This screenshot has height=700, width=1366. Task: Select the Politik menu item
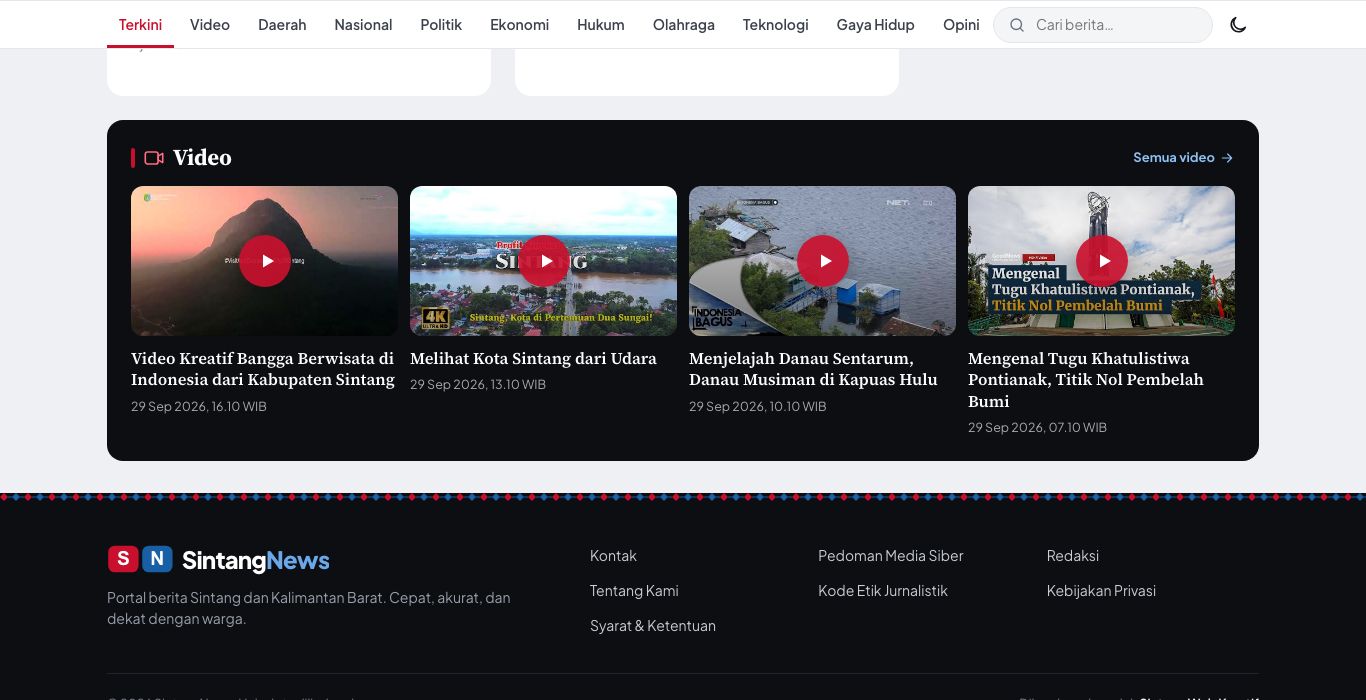coord(441,25)
